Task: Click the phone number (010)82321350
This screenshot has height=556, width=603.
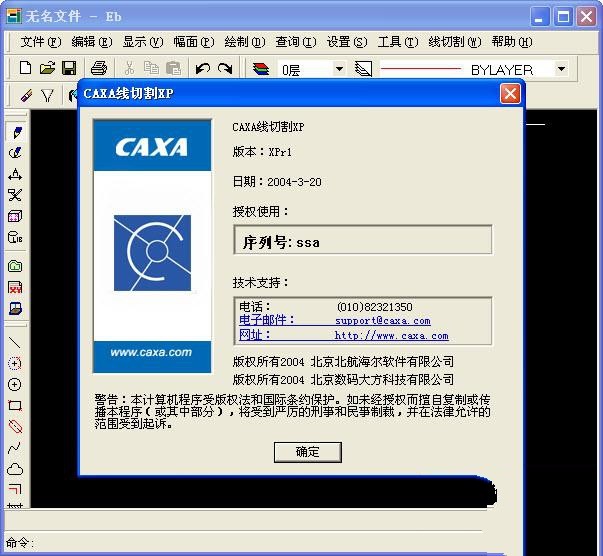Action: pyautogui.click(x=375, y=306)
